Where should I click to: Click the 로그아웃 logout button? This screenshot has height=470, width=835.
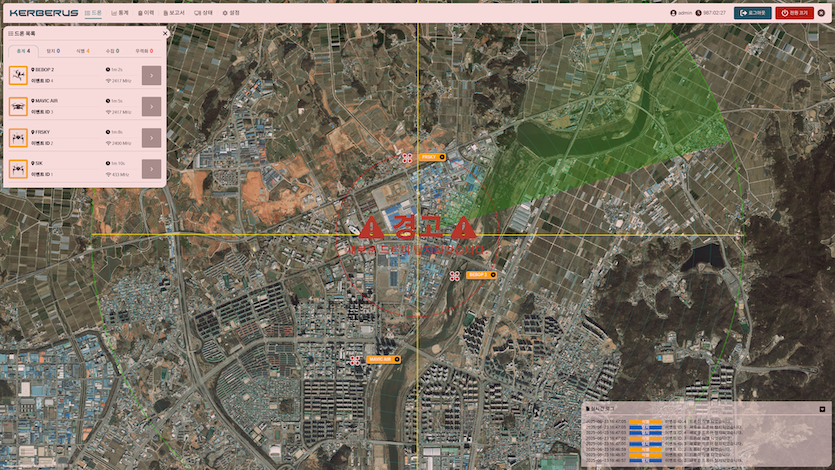(x=752, y=13)
